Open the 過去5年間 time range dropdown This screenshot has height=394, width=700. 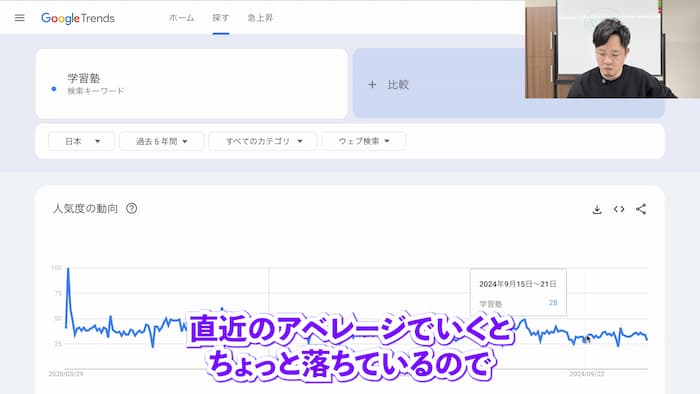click(x=161, y=141)
